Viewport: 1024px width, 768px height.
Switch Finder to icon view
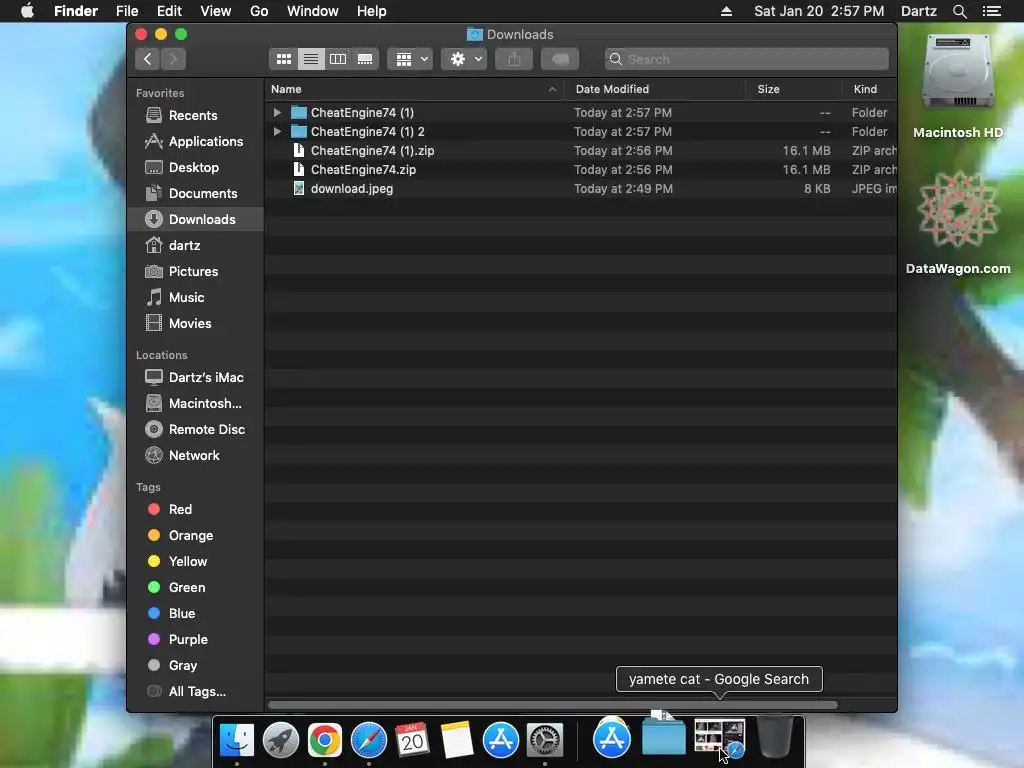pos(283,59)
